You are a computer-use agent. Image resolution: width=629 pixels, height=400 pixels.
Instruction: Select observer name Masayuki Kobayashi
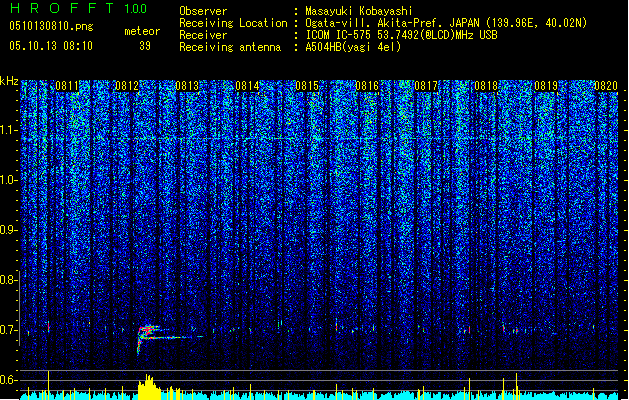tap(359, 11)
